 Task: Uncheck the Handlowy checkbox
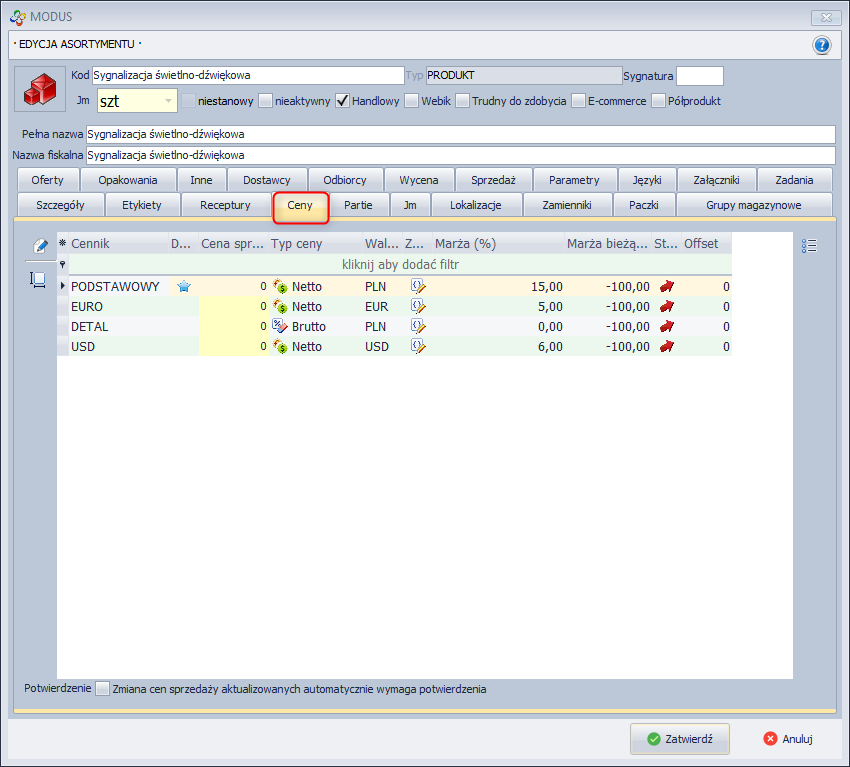click(x=342, y=100)
